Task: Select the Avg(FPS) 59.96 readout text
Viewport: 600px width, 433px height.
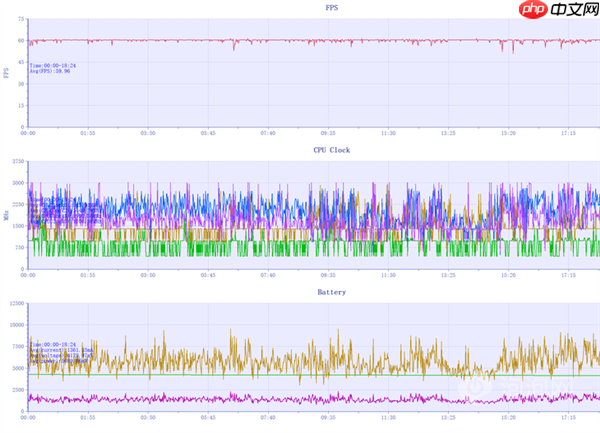Action: 52,72
